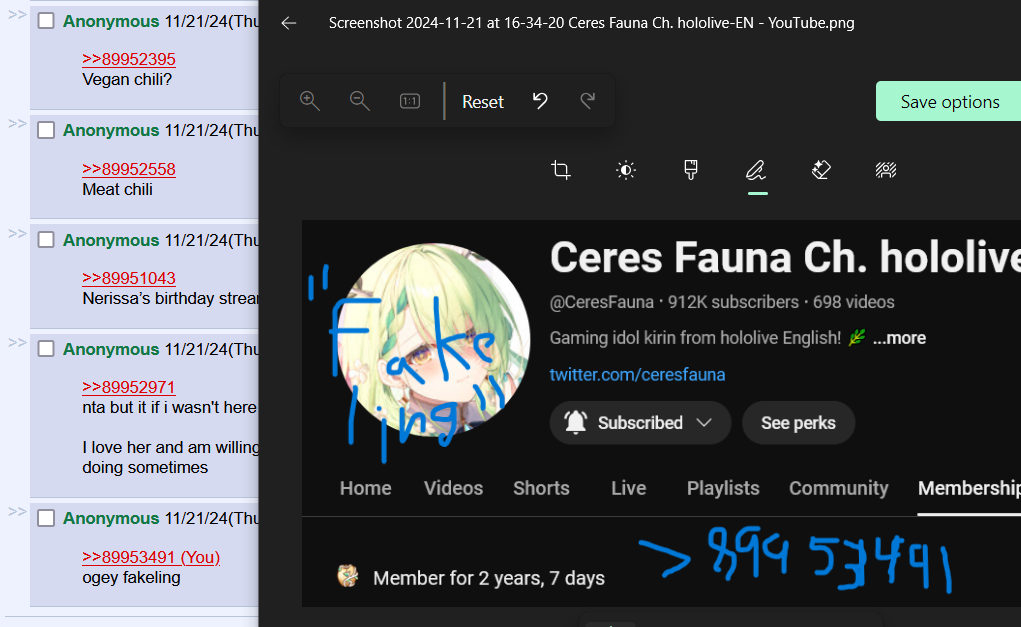Viewport: 1021px width, 627px height.
Task: Zoom out of the edited image
Action: [x=359, y=101]
